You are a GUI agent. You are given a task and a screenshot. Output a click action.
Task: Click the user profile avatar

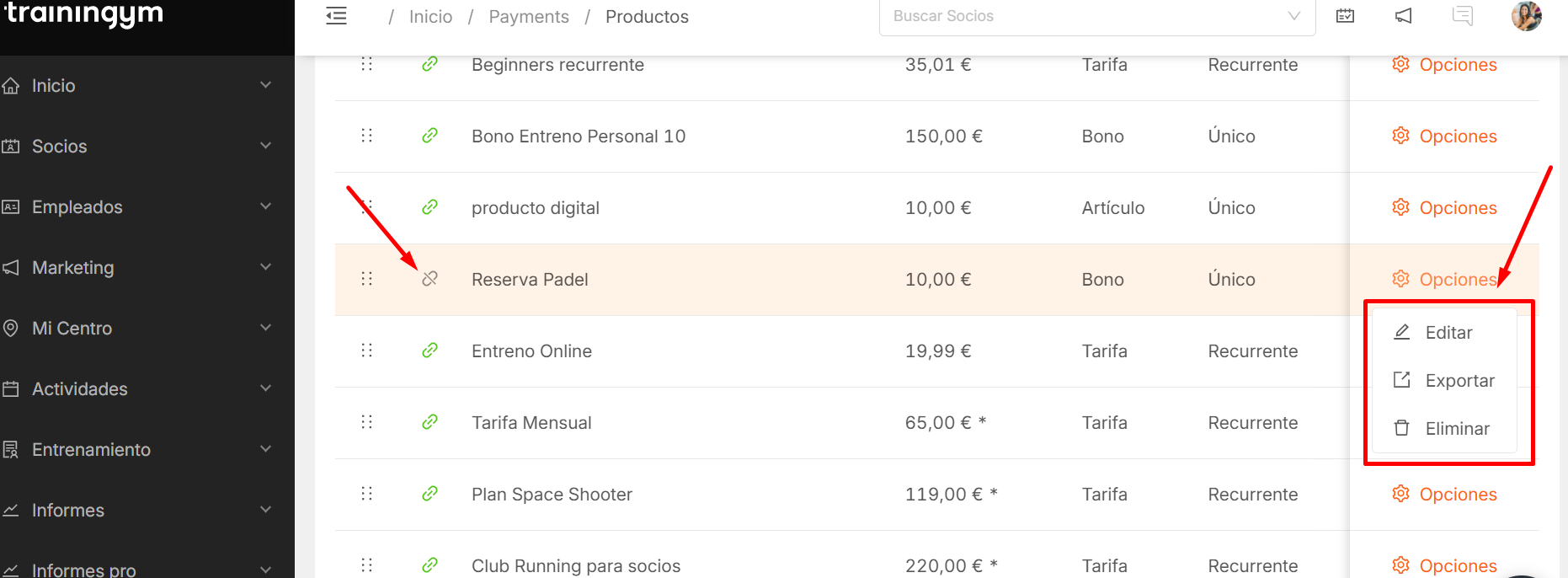[x=1526, y=16]
